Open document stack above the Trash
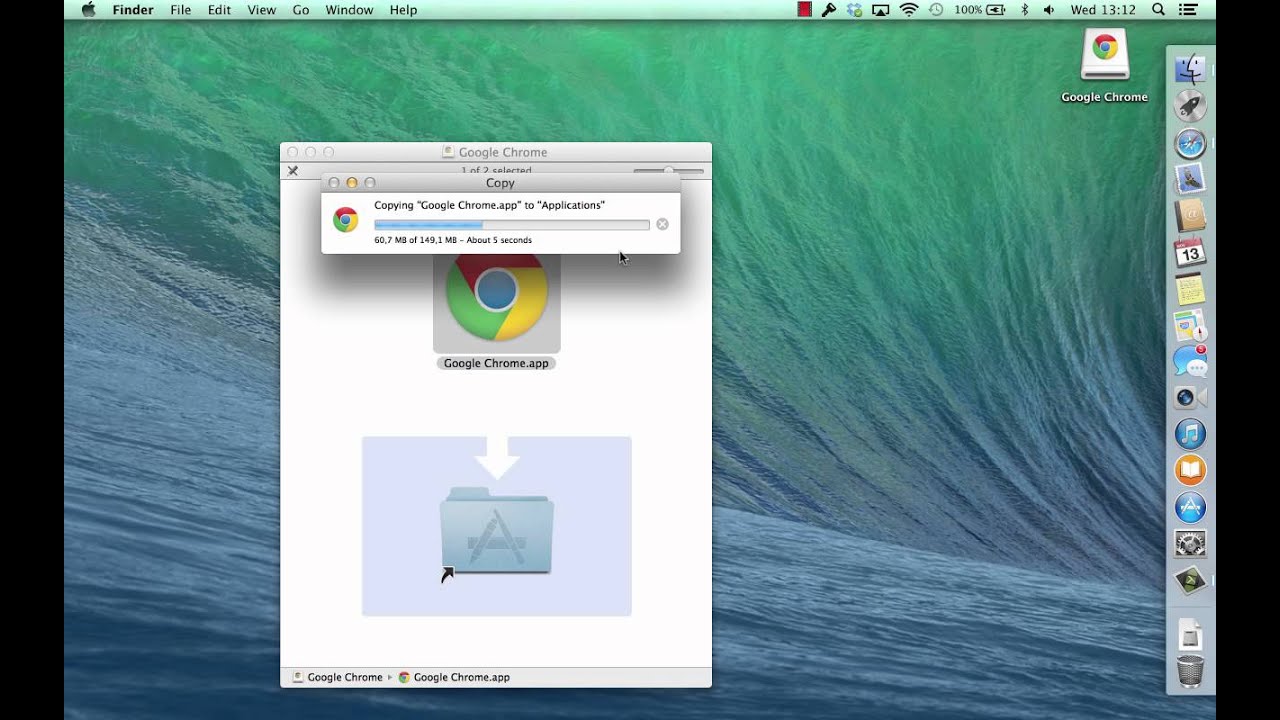 1190,634
